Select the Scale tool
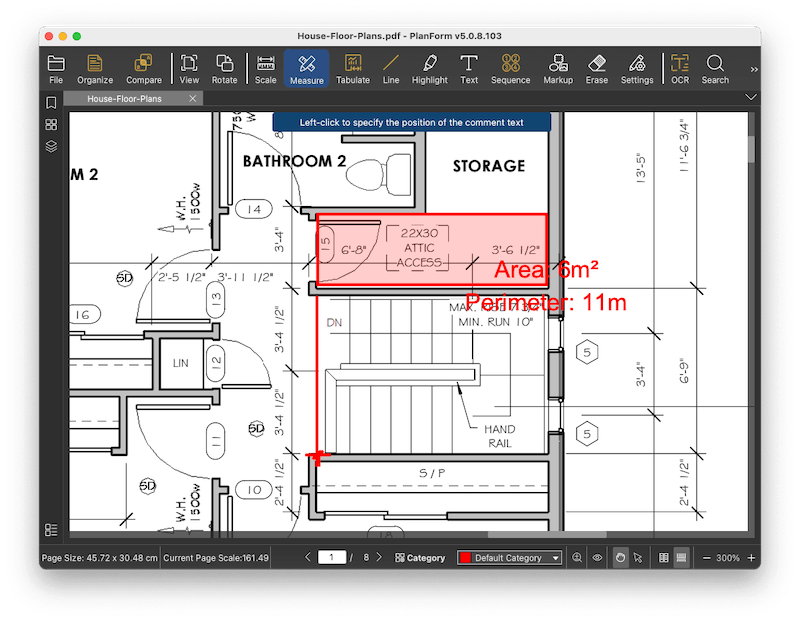This screenshot has height=621, width=800. click(265, 69)
